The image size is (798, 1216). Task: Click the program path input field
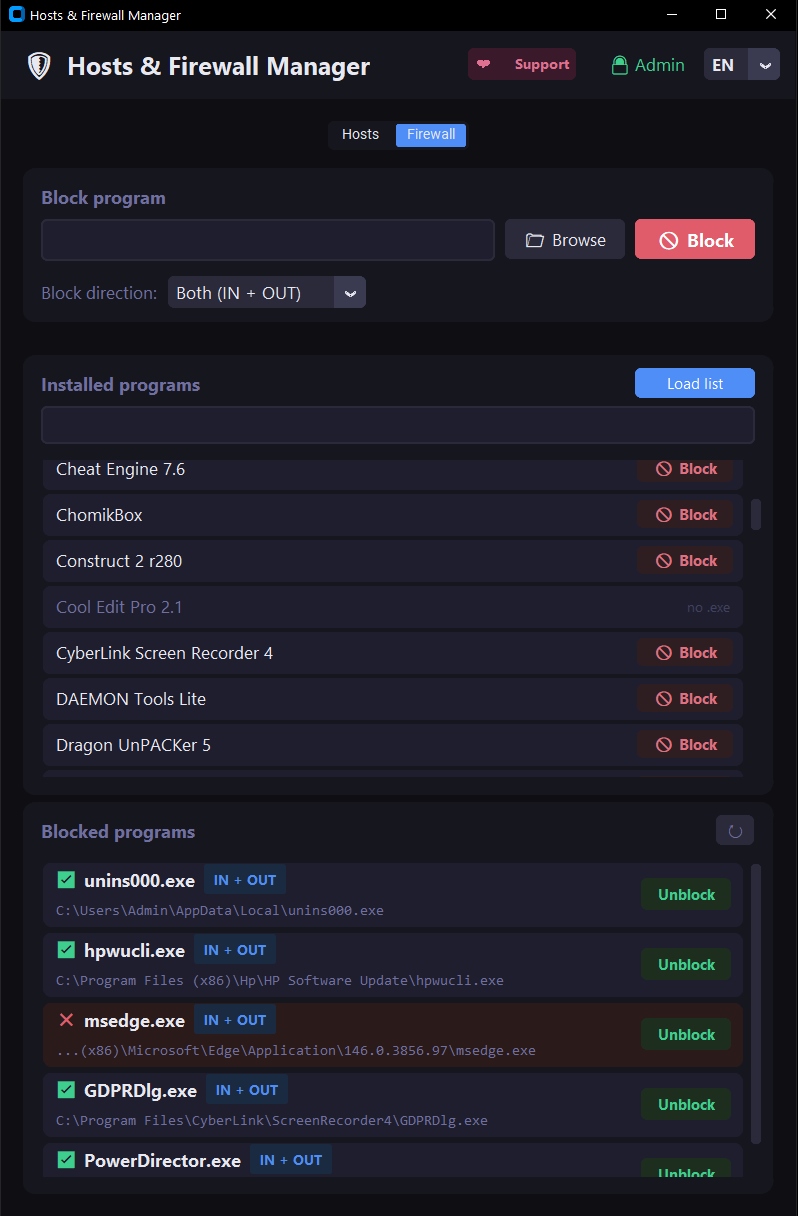268,240
